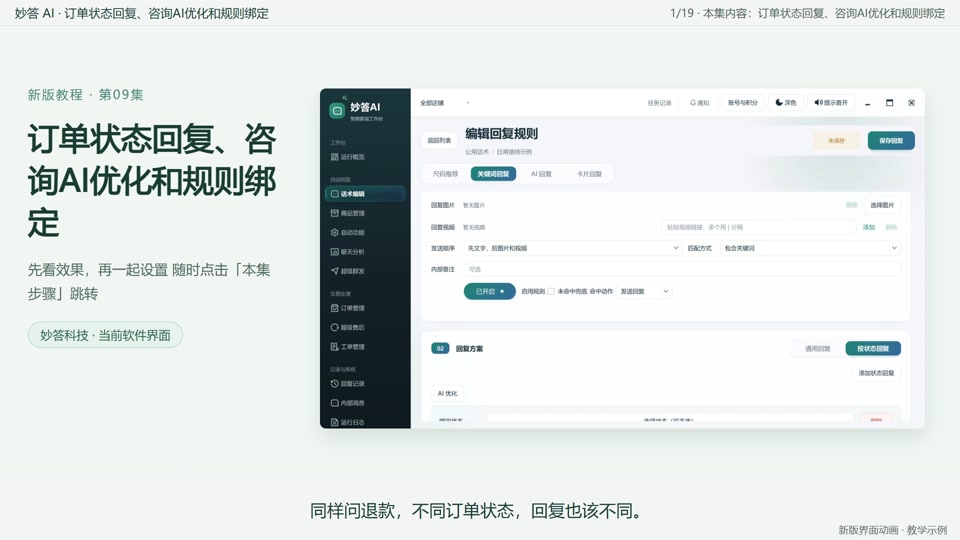Focus the 内部备注 input field
The height and width of the screenshot is (540, 960).
coord(681,269)
